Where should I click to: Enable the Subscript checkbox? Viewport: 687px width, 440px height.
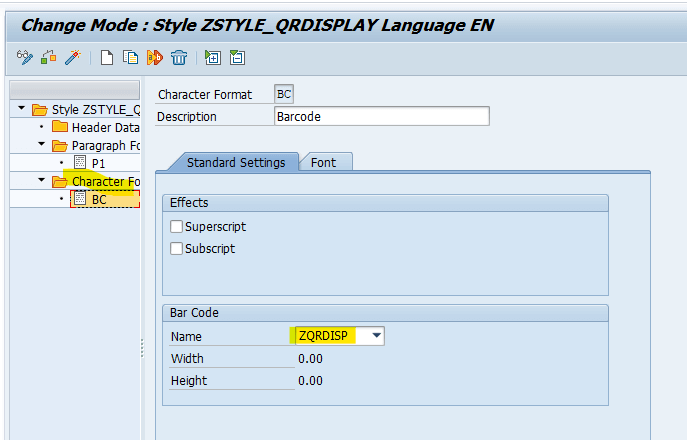coord(176,248)
